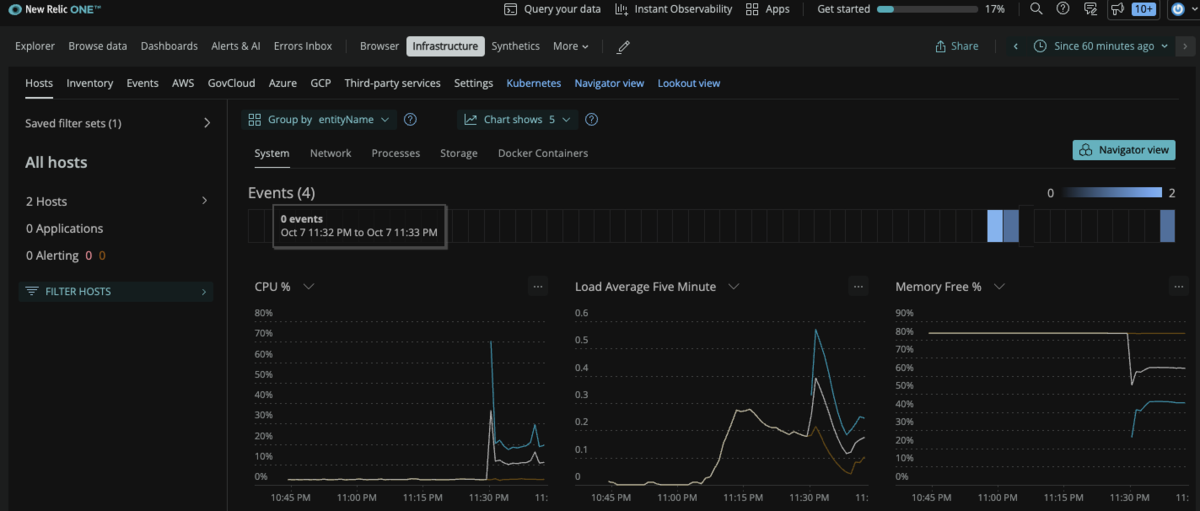1200x511 pixels.
Task: Open Chart shows 5 dropdown
Action: tap(518, 119)
